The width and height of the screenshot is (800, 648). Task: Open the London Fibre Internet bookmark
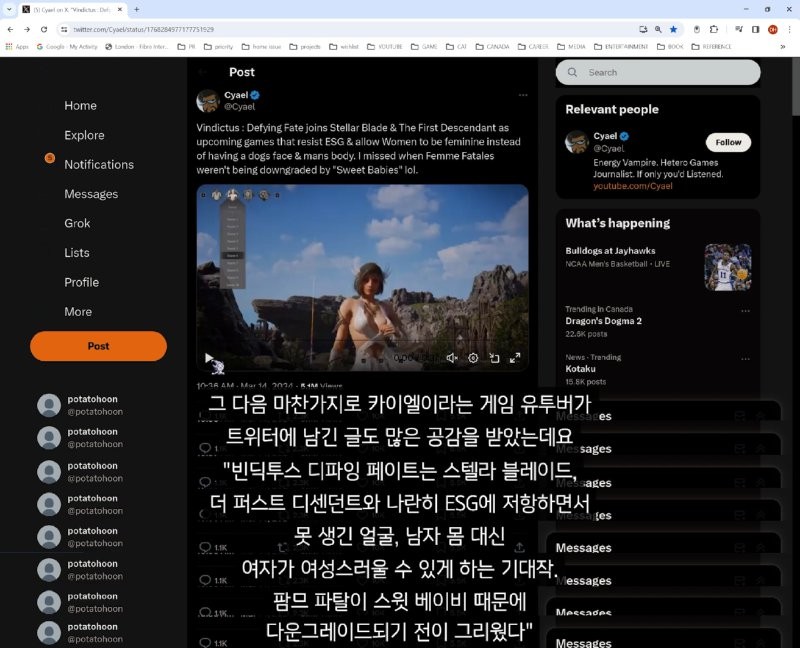(137, 46)
